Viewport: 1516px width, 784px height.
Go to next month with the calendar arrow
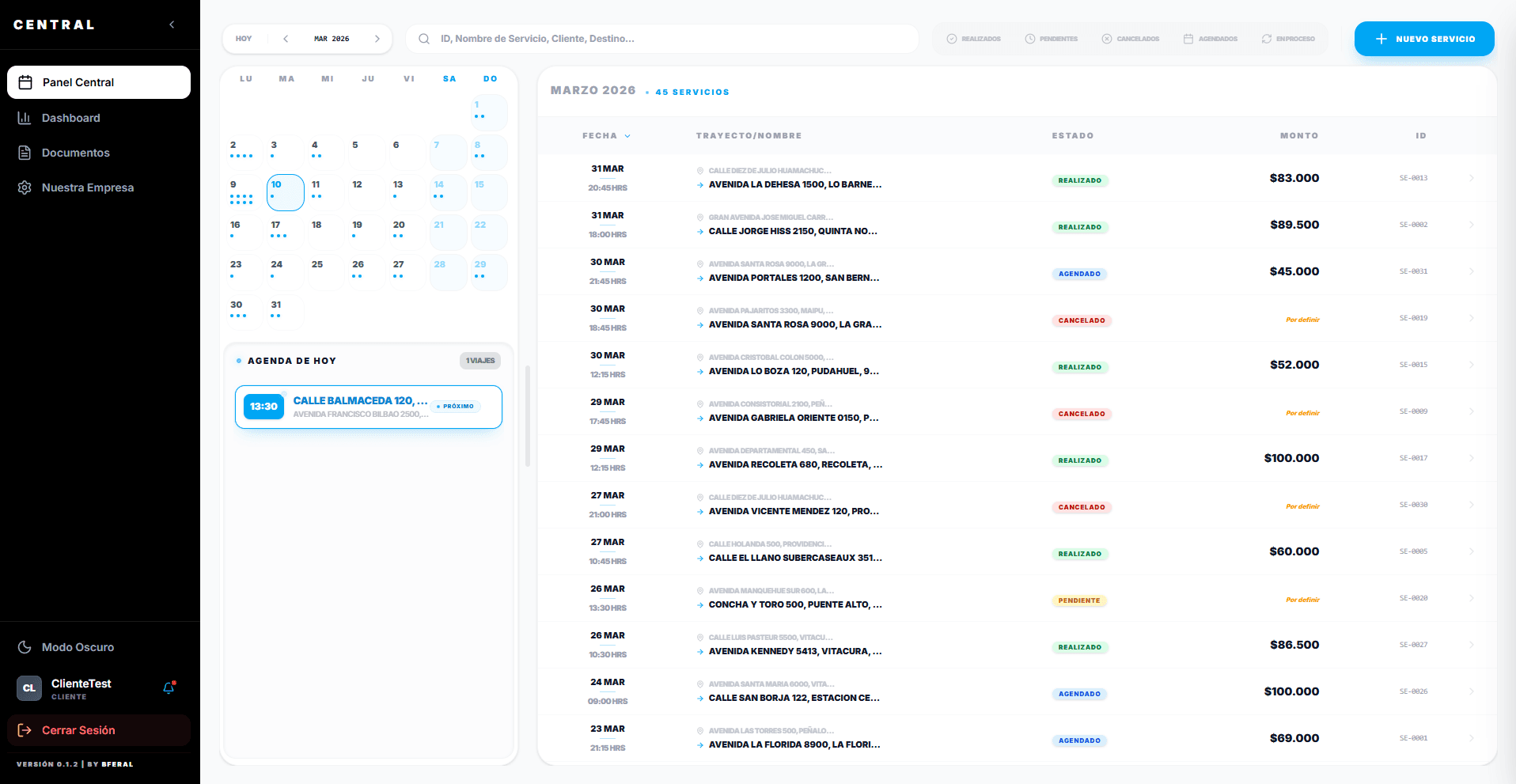pos(377,38)
